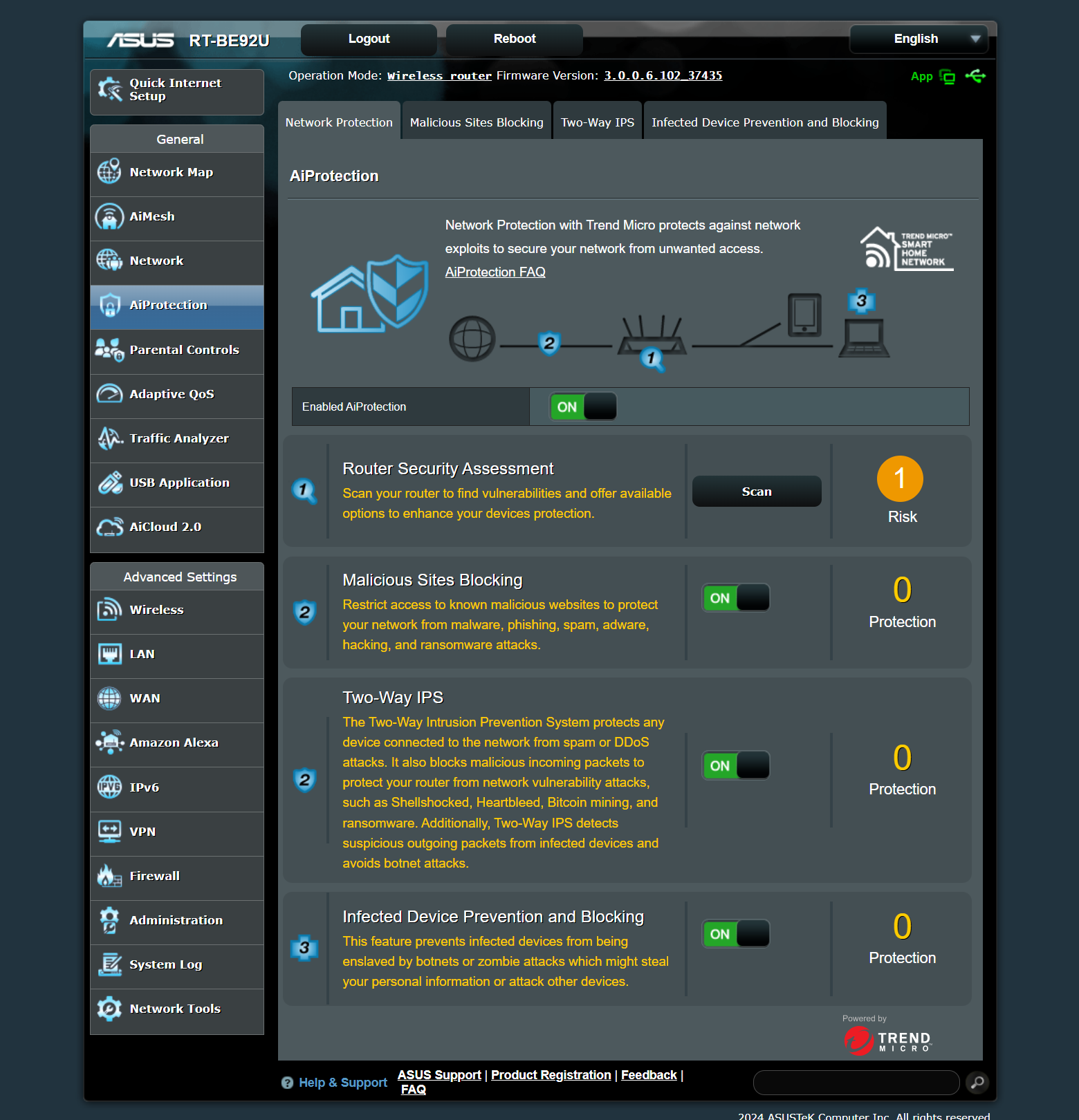Click the Network Tools icon

tap(109, 1009)
